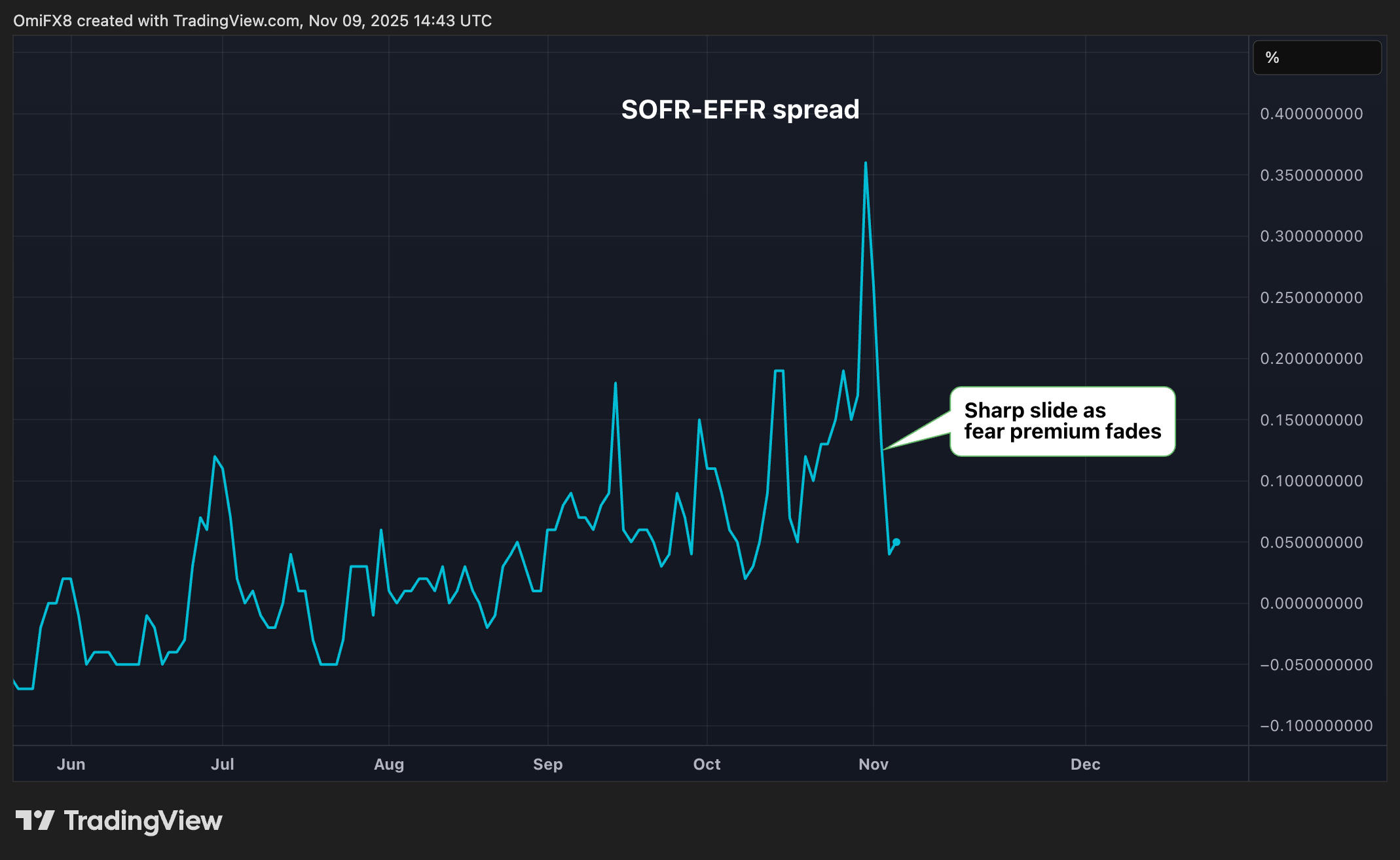Click the TradingView logo watermark
Image resolution: width=1400 pixels, height=860 pixels.
[121, 819]
